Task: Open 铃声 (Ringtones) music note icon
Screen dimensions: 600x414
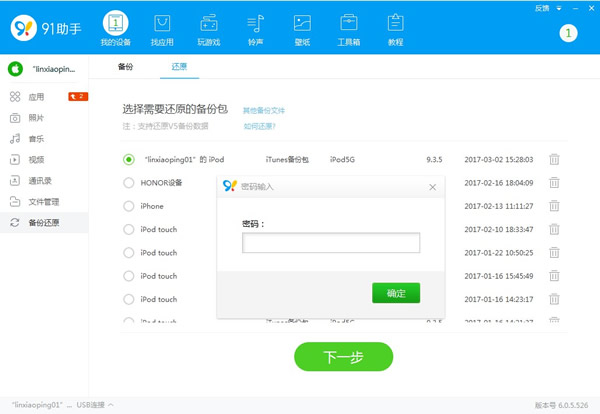Action: (255, 29)
